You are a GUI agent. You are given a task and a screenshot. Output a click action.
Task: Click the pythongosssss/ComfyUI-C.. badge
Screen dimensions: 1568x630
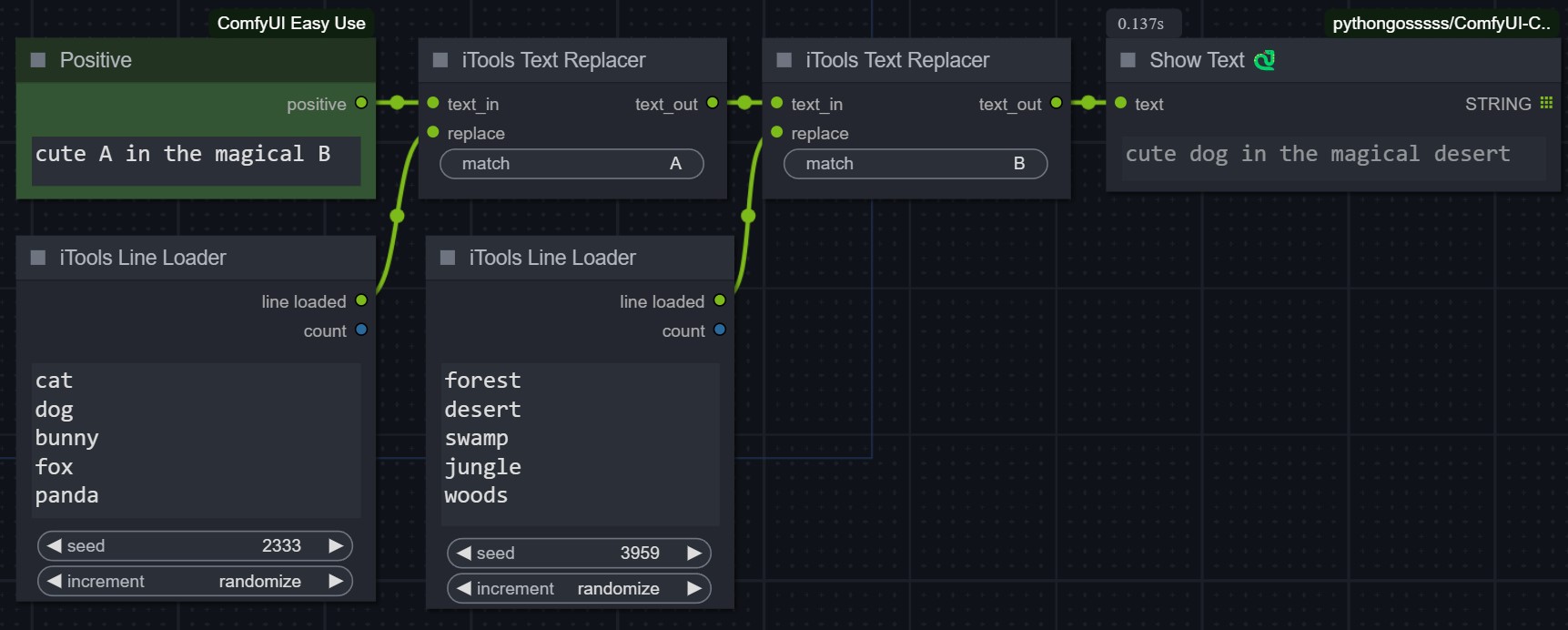(1442, 24)
